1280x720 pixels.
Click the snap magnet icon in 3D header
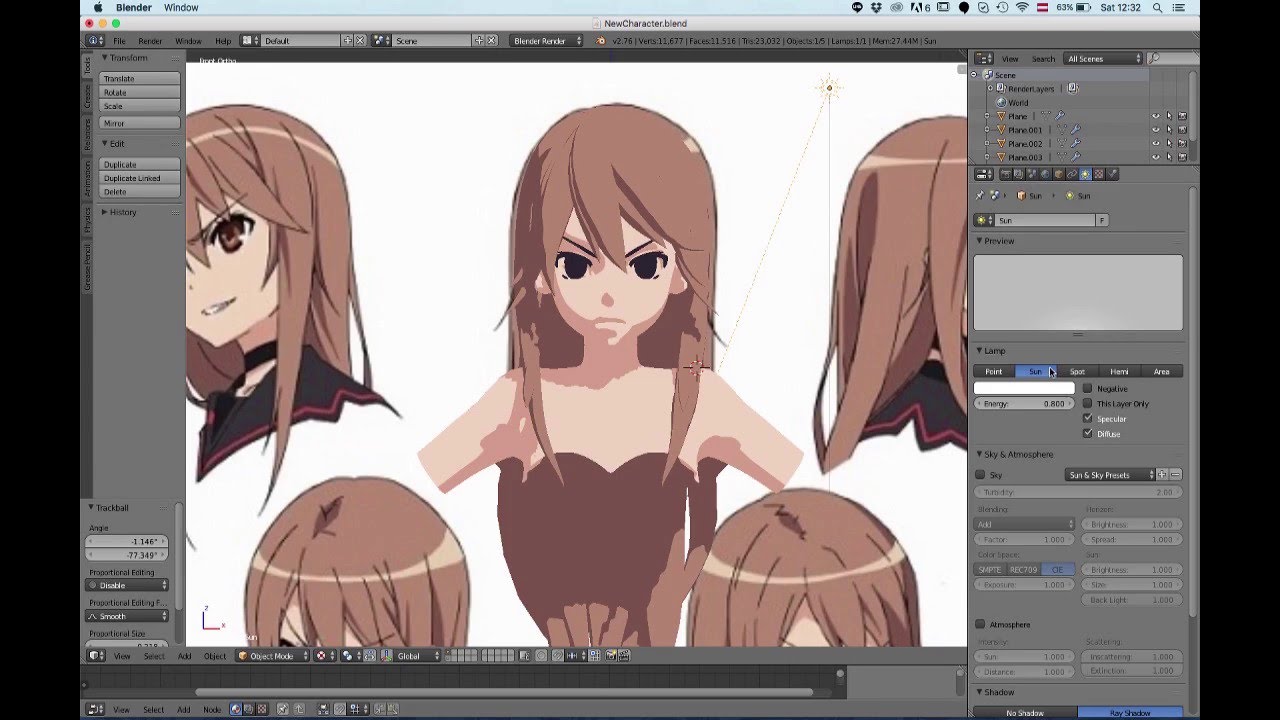tap(559, 656)
